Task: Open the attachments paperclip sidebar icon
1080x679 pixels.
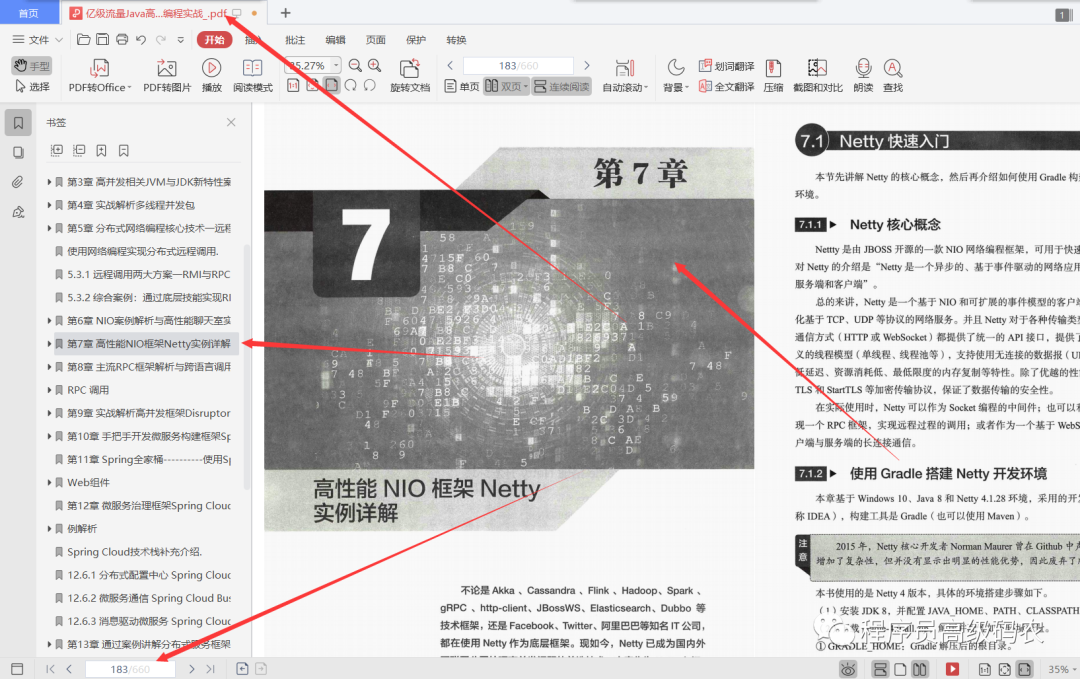Action: tap(19, 182)
